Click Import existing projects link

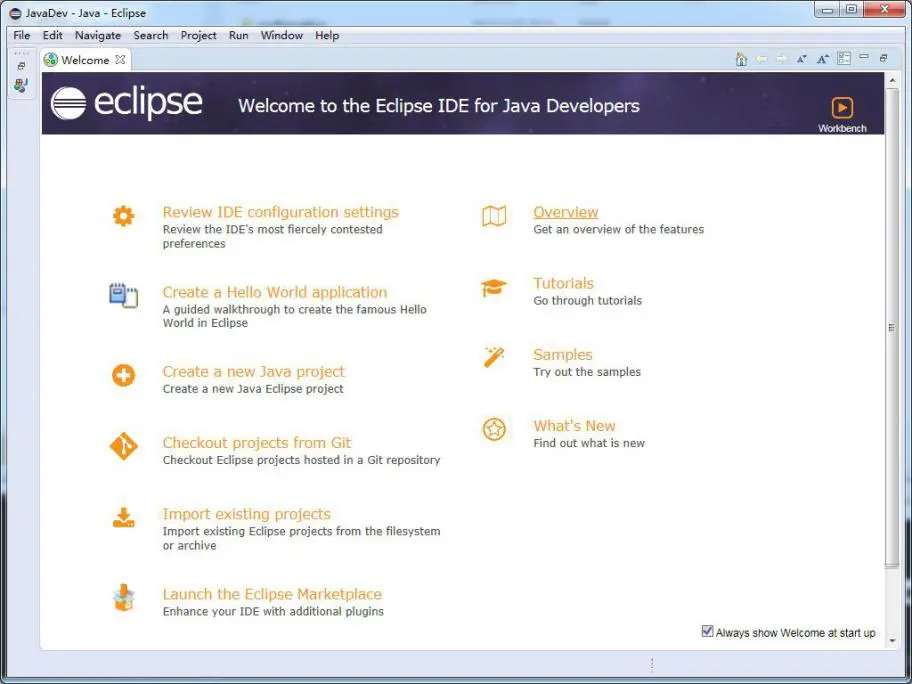tap(247, 514)
